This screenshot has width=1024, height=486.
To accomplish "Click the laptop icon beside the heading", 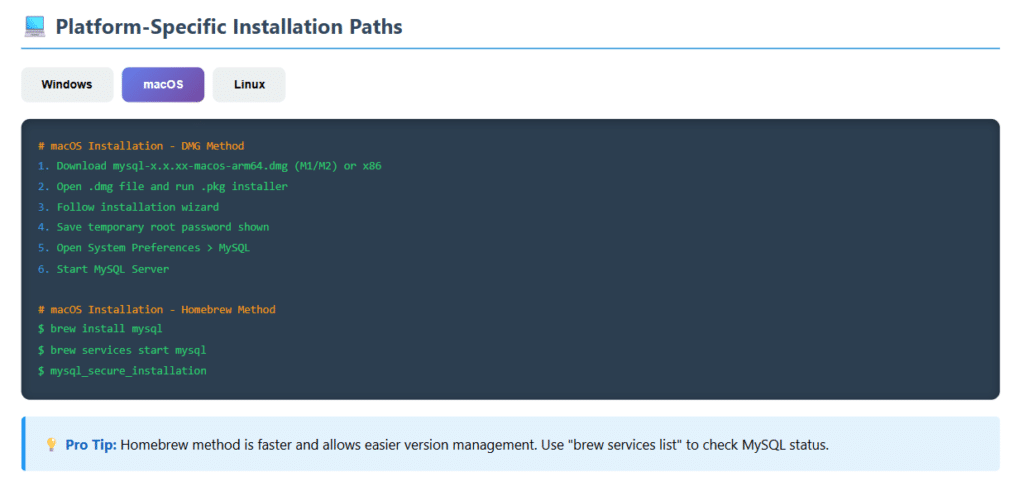I will click(x=34, y=27).
